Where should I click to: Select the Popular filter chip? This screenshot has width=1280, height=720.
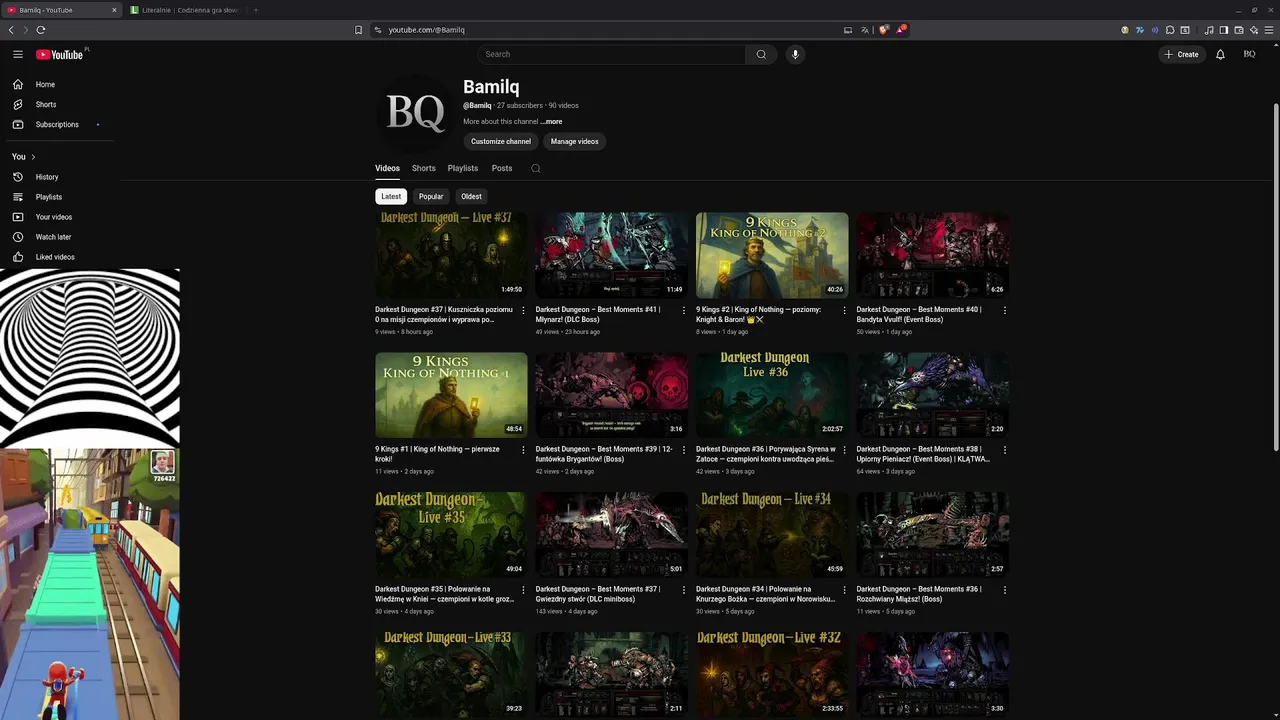pyautogui.click(x=431, y=196)
